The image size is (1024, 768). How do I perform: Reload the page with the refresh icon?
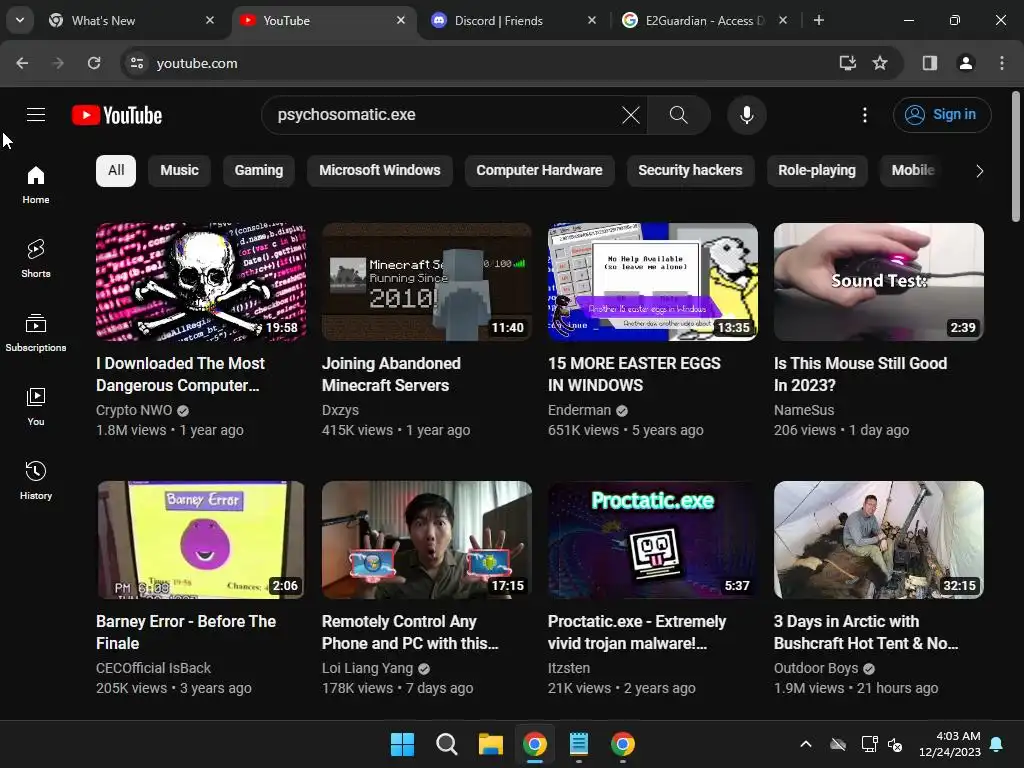point(94,63)
